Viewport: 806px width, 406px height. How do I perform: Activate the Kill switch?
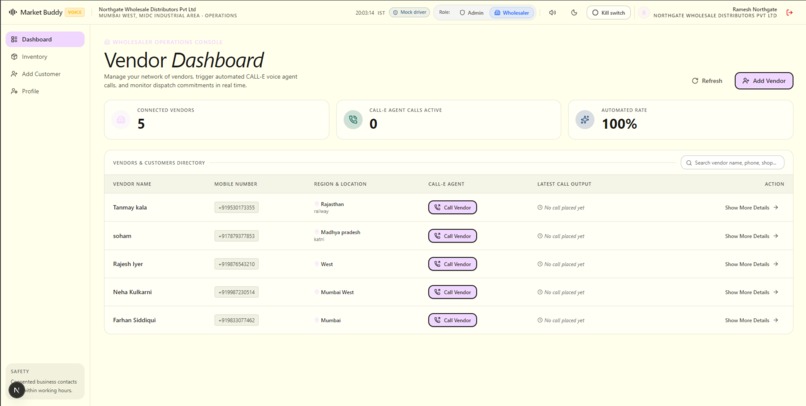tap(609, 12)
